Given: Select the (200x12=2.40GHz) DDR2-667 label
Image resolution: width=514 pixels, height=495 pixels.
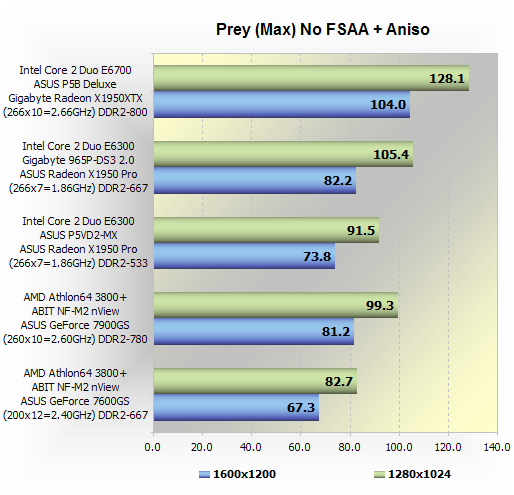Looking at the screenshot, I should (75, 415).
